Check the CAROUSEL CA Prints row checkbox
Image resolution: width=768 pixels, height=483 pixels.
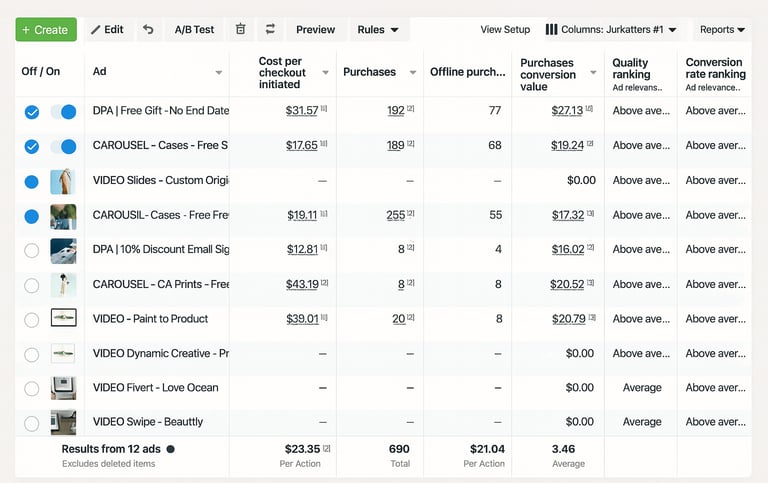[x=32, y=285]
